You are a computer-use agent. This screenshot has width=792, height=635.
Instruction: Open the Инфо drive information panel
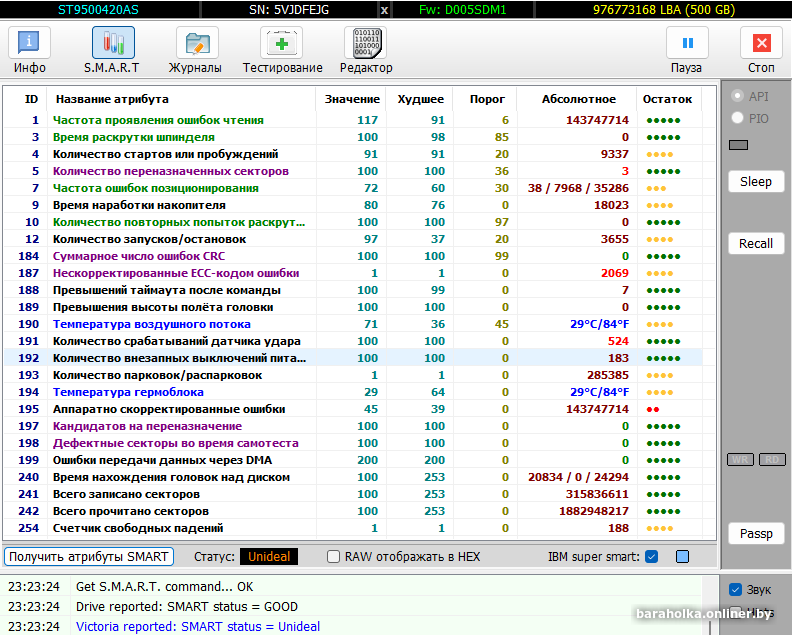point(30,50)
